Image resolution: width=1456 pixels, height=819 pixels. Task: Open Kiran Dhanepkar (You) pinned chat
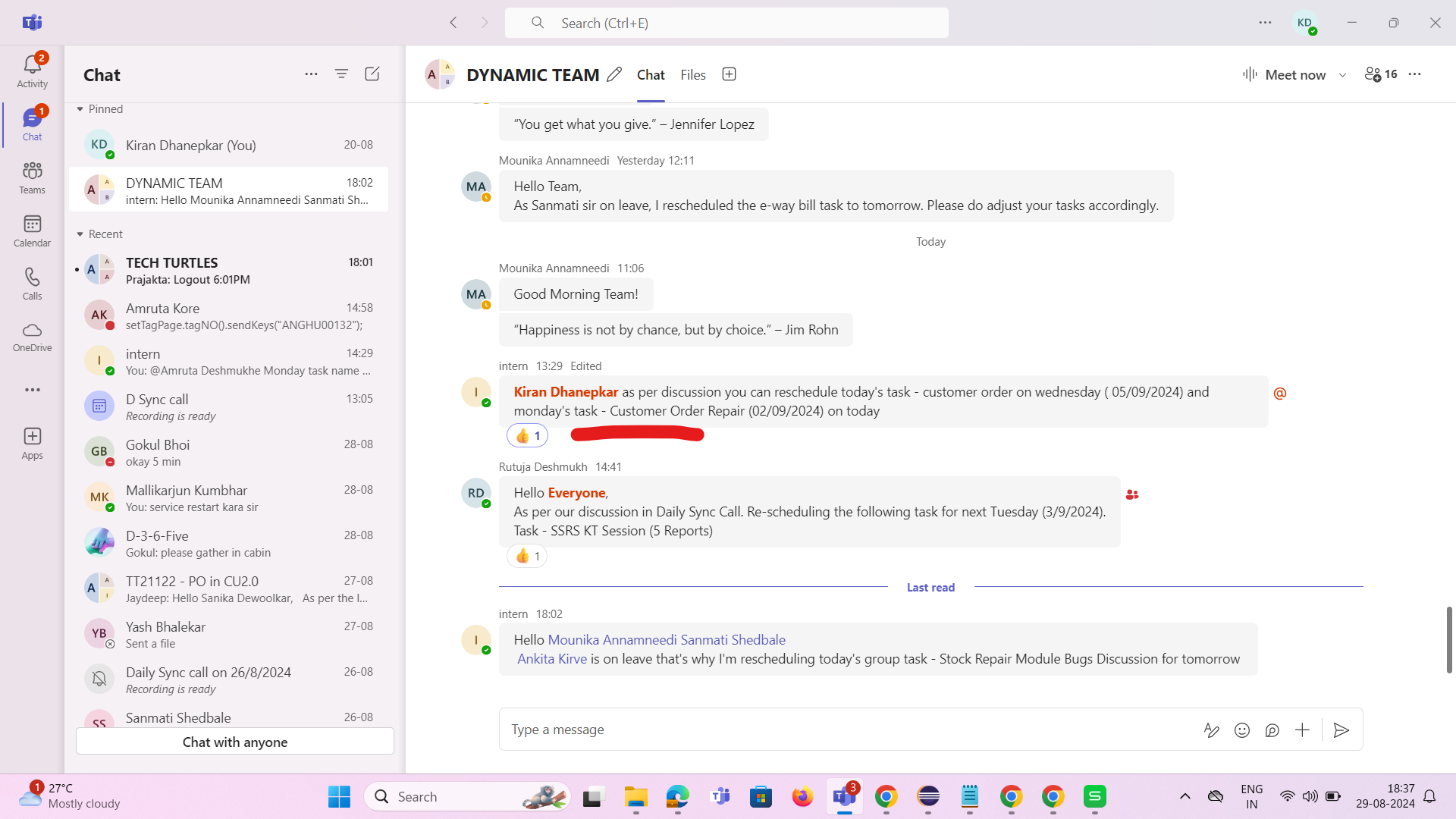click(228, 145)
